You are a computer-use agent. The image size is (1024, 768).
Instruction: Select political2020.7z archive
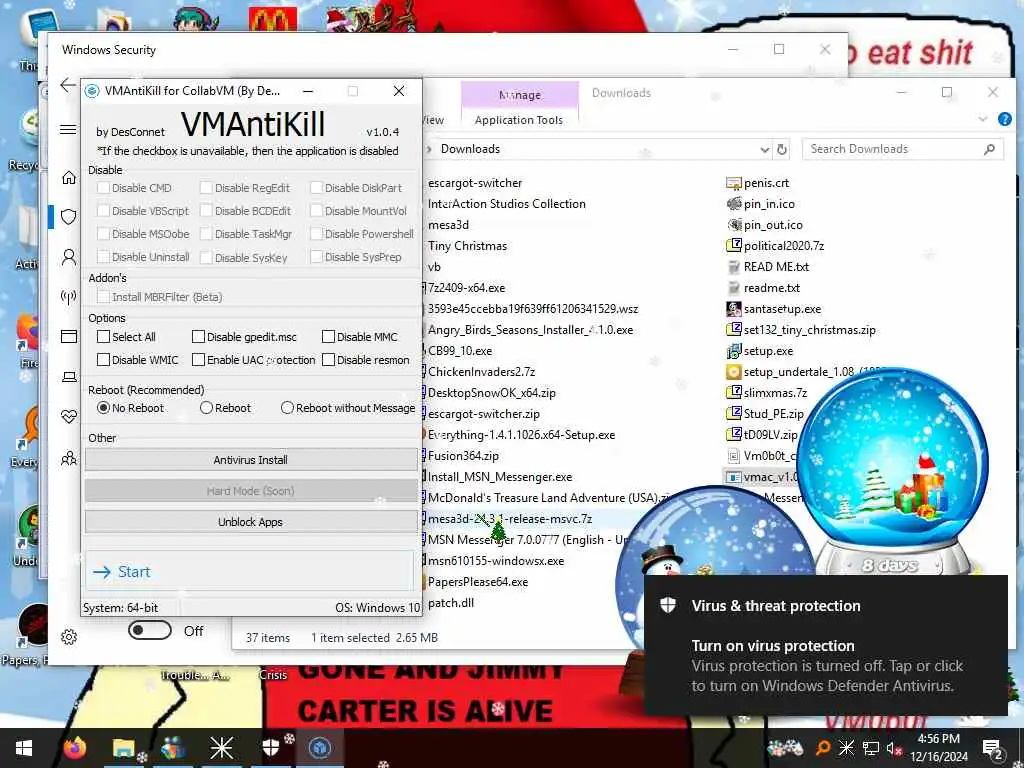pyautogui.click(x=775, y=246)
